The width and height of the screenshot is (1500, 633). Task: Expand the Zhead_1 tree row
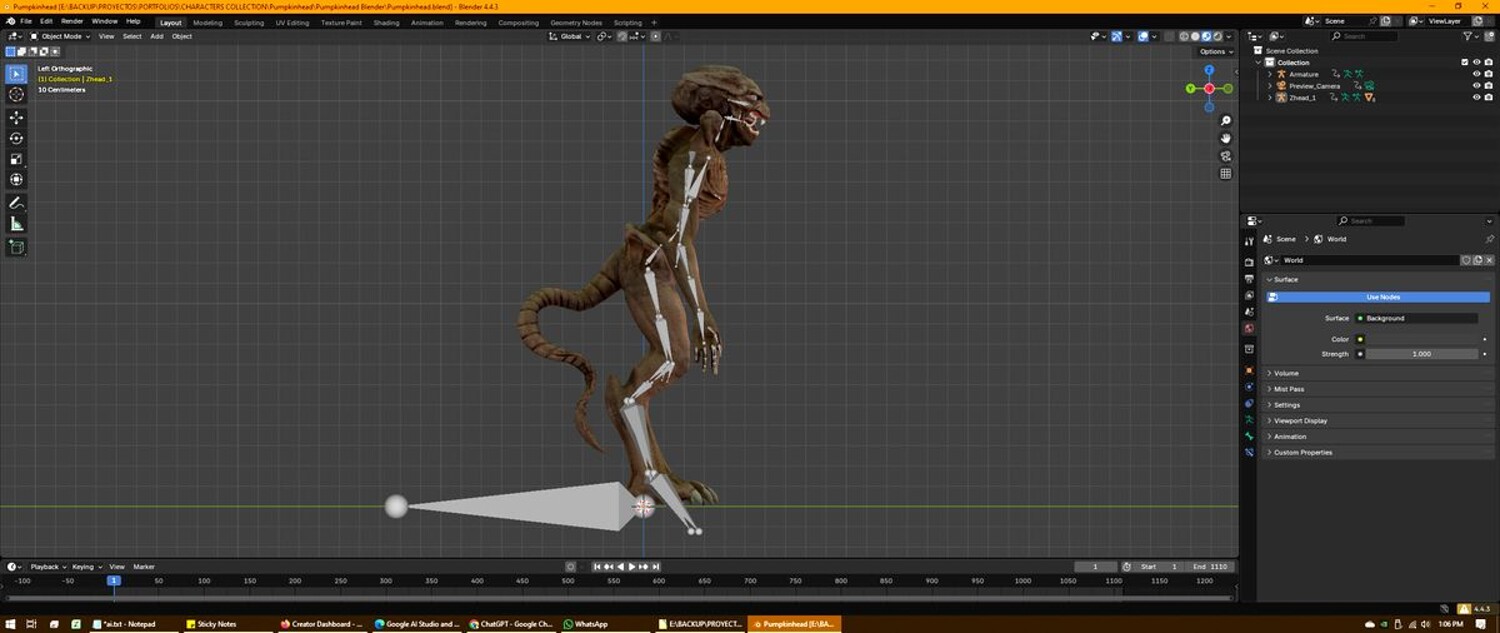[x=1271, y=98]
